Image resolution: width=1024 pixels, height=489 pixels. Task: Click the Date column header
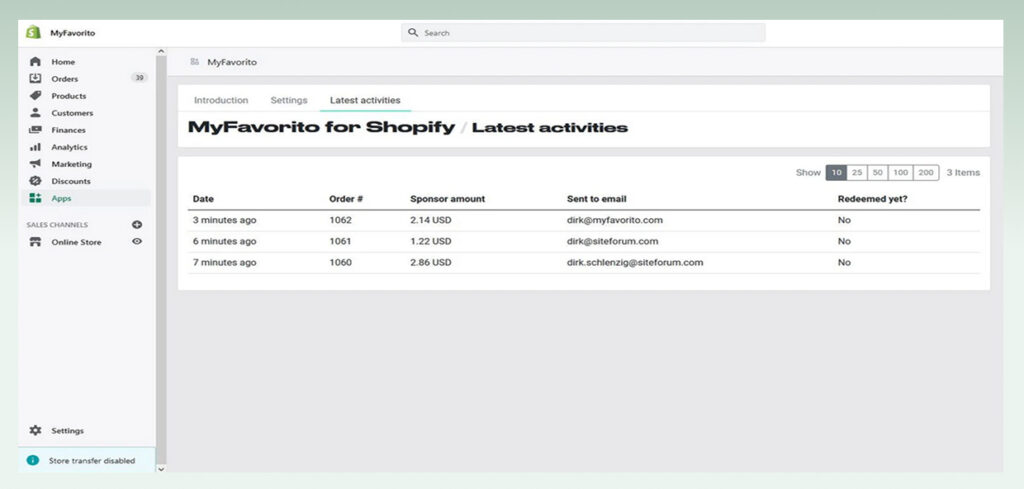(x=203, y=198)
